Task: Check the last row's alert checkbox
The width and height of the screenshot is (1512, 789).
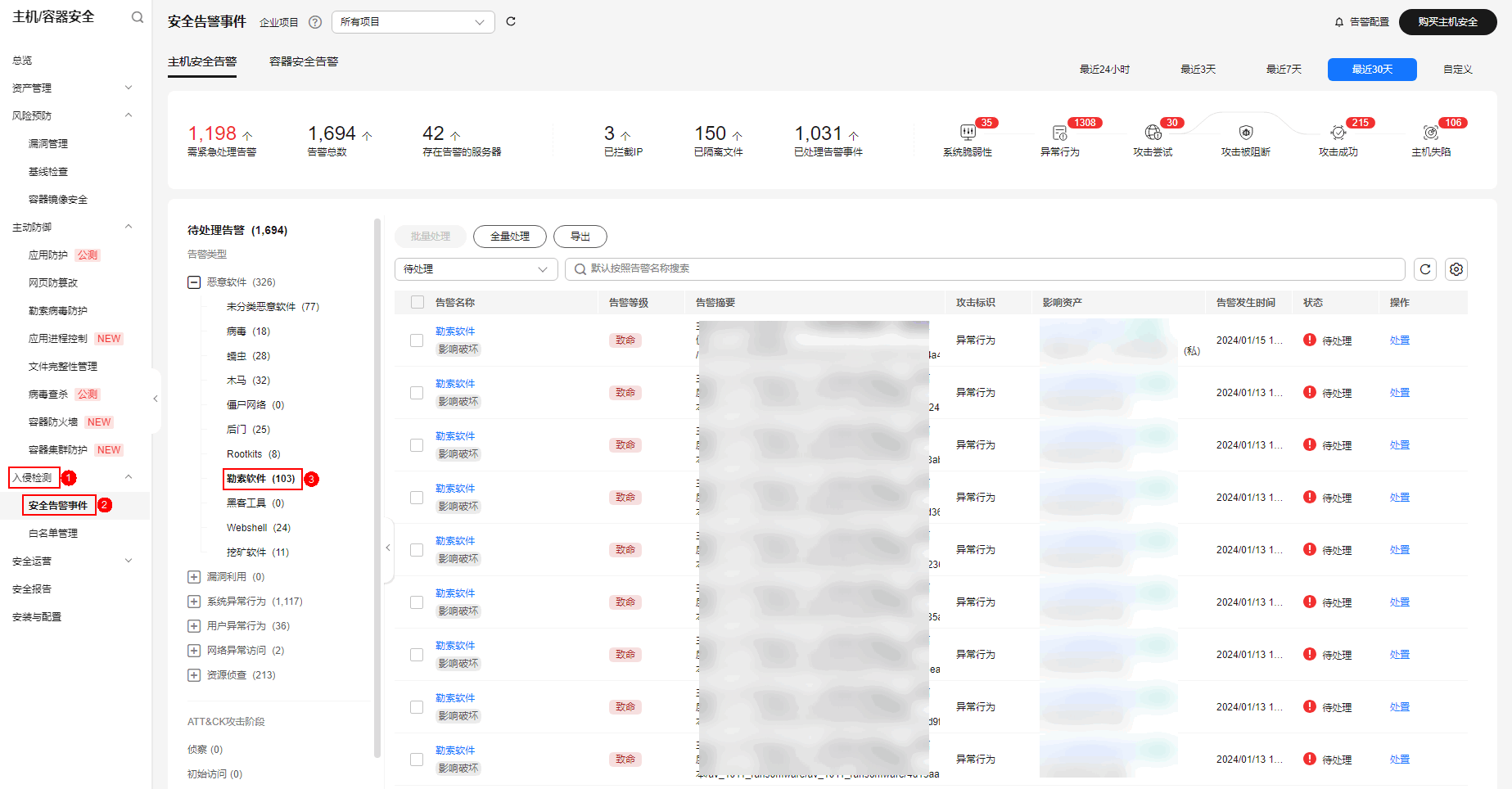Action: click(x=417, y=759)
